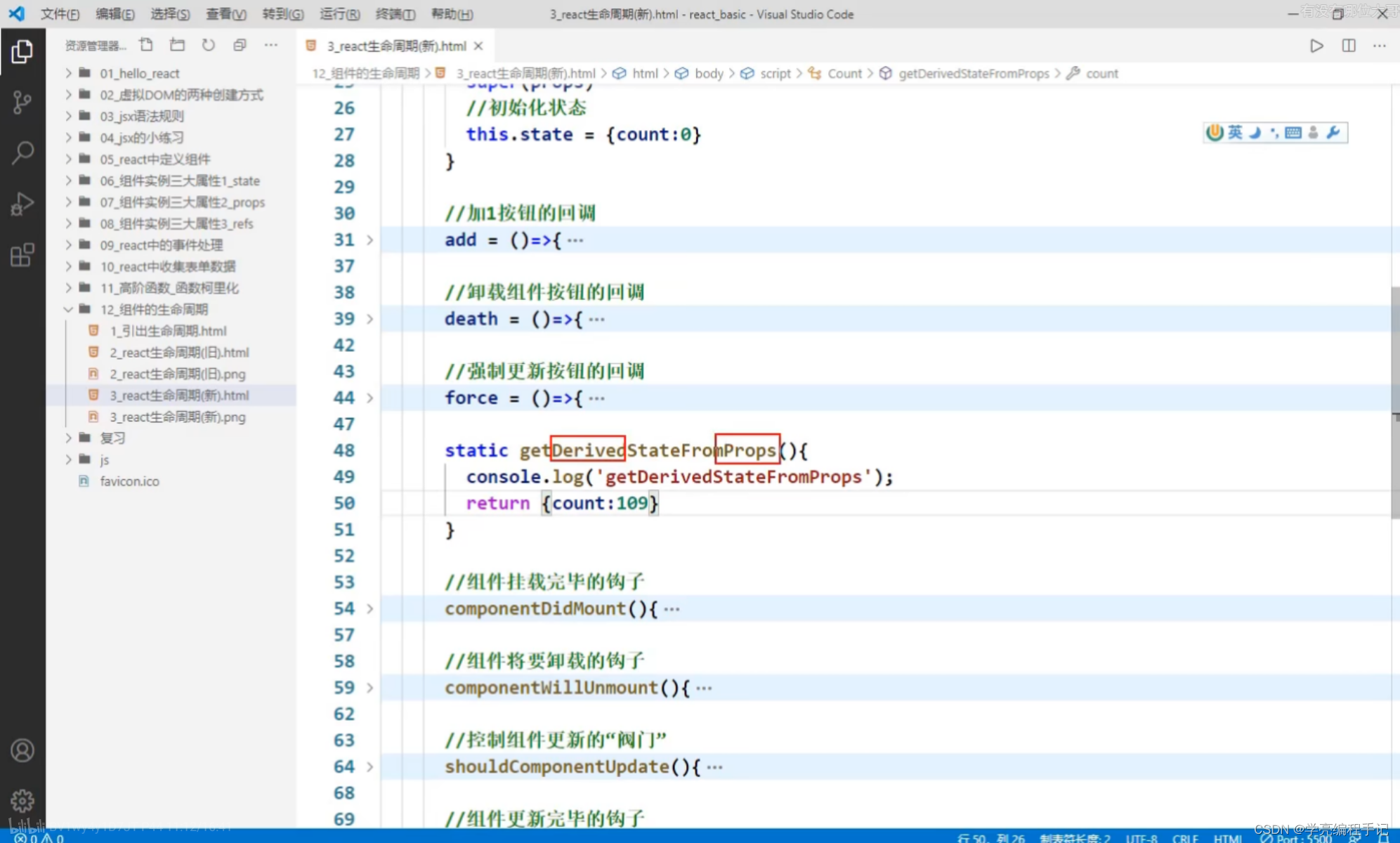Open 2_react生命周期(旧).html file
This screenshot has height=843, width=1400.
171,352
